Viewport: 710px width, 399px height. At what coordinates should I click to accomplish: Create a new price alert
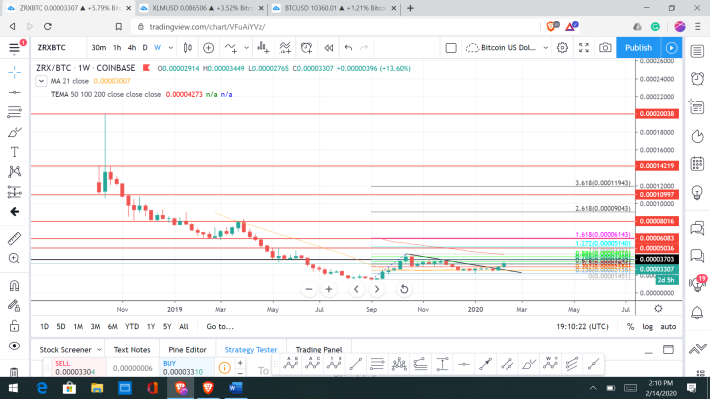(x=307, y=48)
